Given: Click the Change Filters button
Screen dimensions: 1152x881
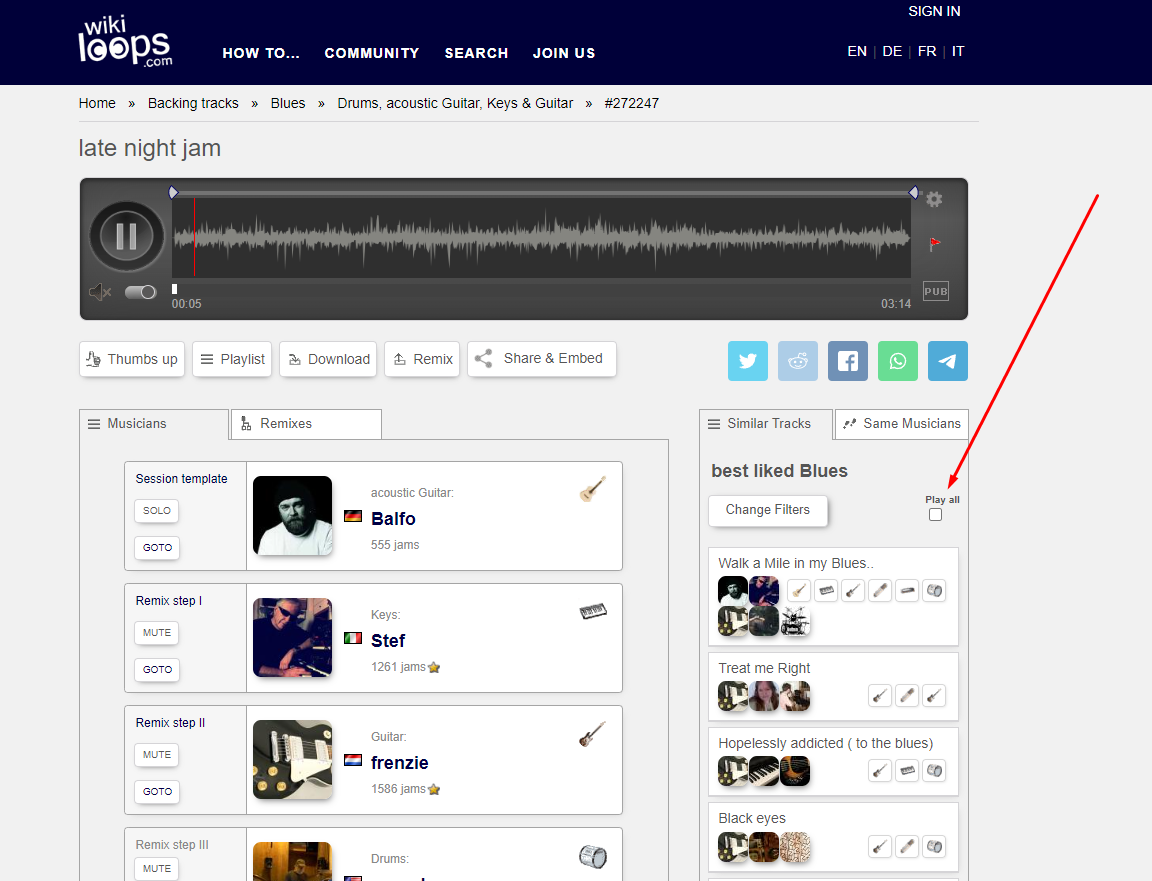Looking at the screenshot, I should tap(768, 510).
